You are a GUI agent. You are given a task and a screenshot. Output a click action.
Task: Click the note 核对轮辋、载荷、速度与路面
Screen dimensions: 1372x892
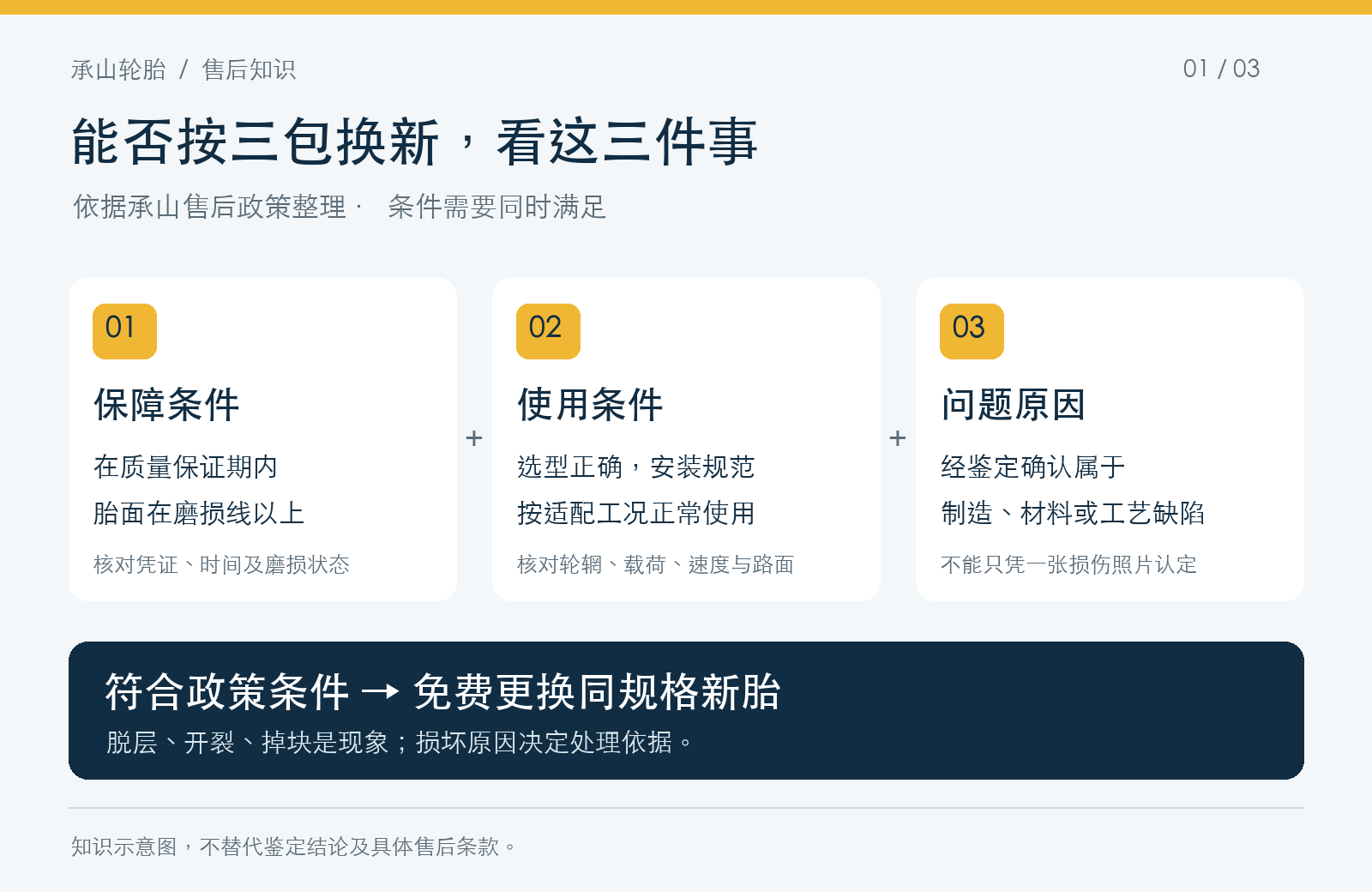655,564
